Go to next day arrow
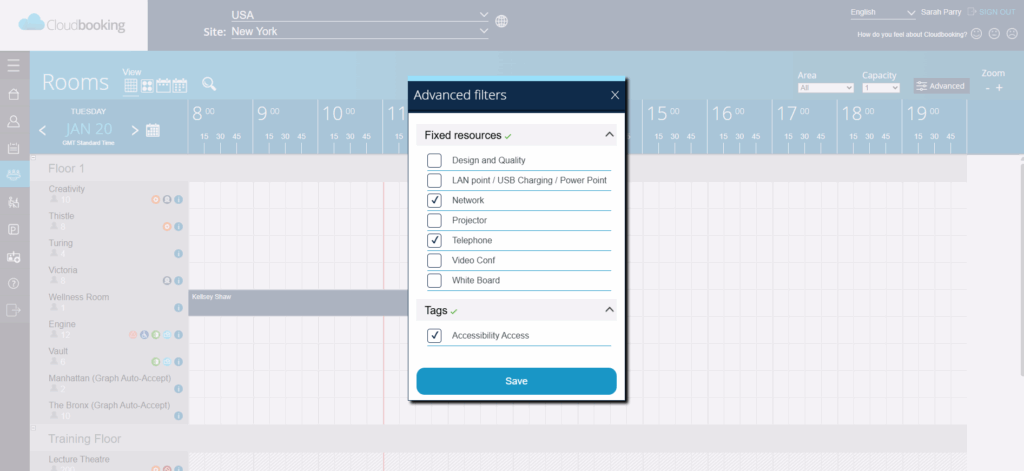This screenshot has height=471, width=1024. click(133, 130)
